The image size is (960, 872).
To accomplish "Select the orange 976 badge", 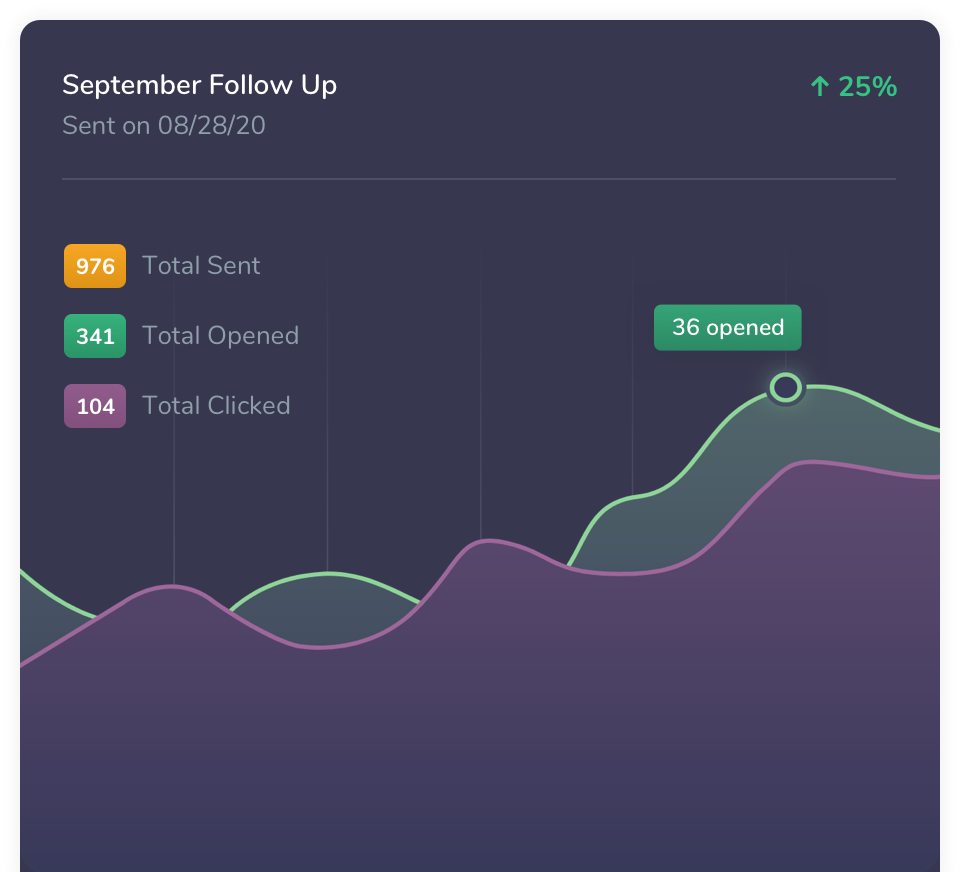I will point(95,266).
